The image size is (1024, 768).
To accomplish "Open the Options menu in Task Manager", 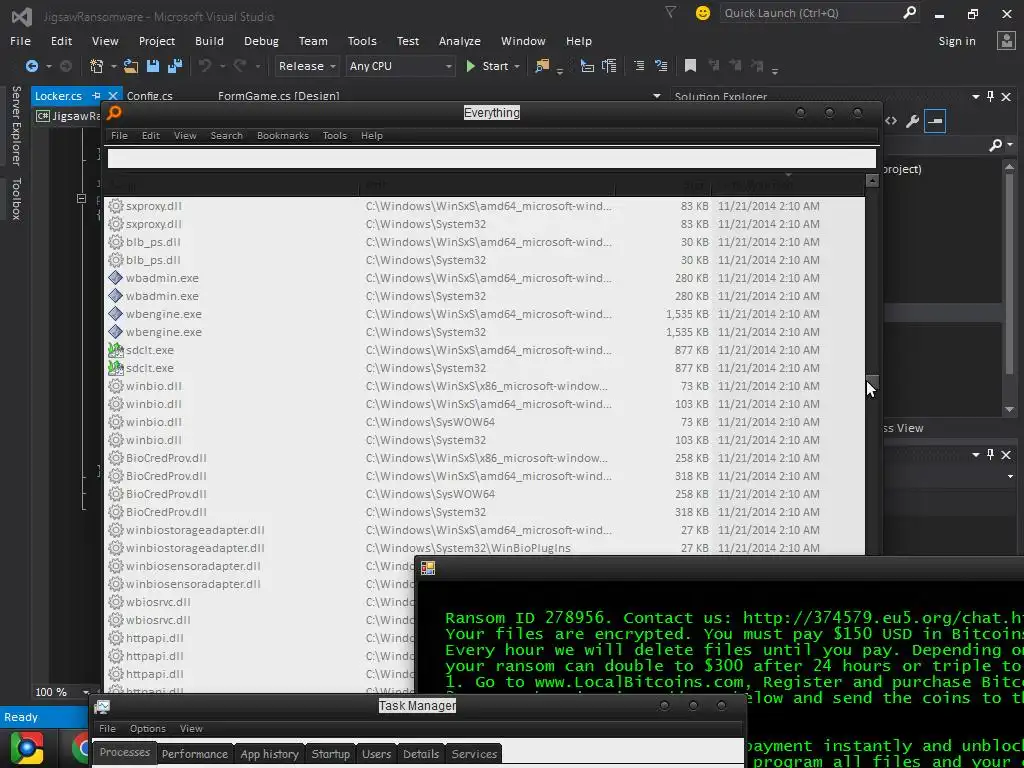I will point(148,728).
